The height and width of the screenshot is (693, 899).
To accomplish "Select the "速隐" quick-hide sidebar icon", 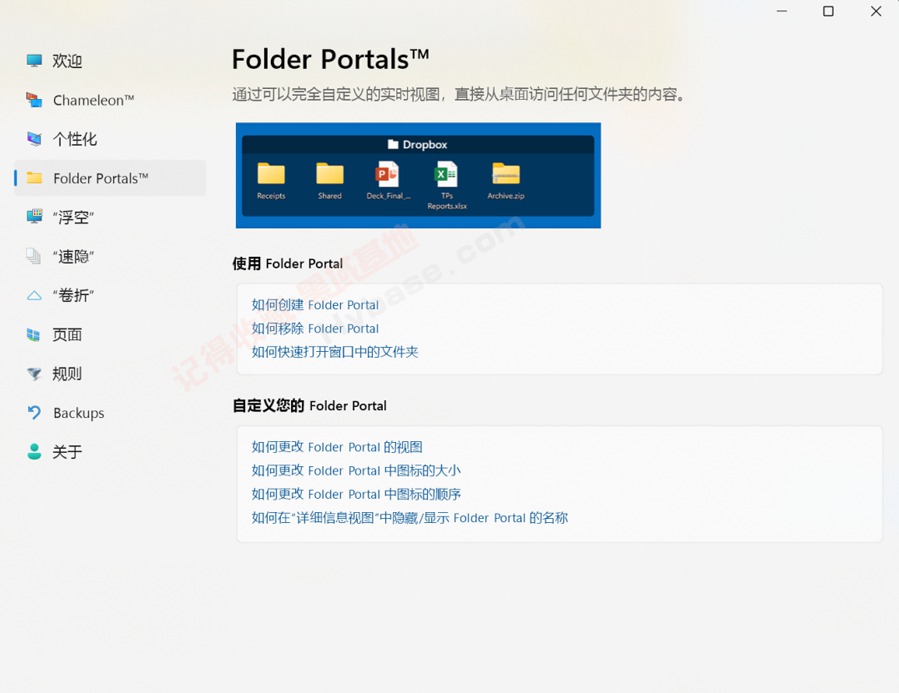I will 32,256.
